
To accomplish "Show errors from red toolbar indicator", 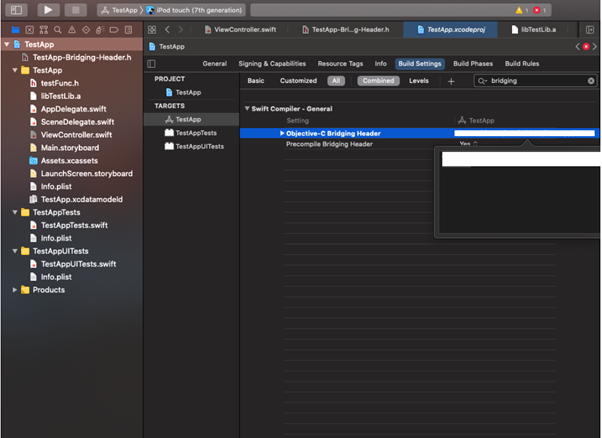I will tap(539, 10).
